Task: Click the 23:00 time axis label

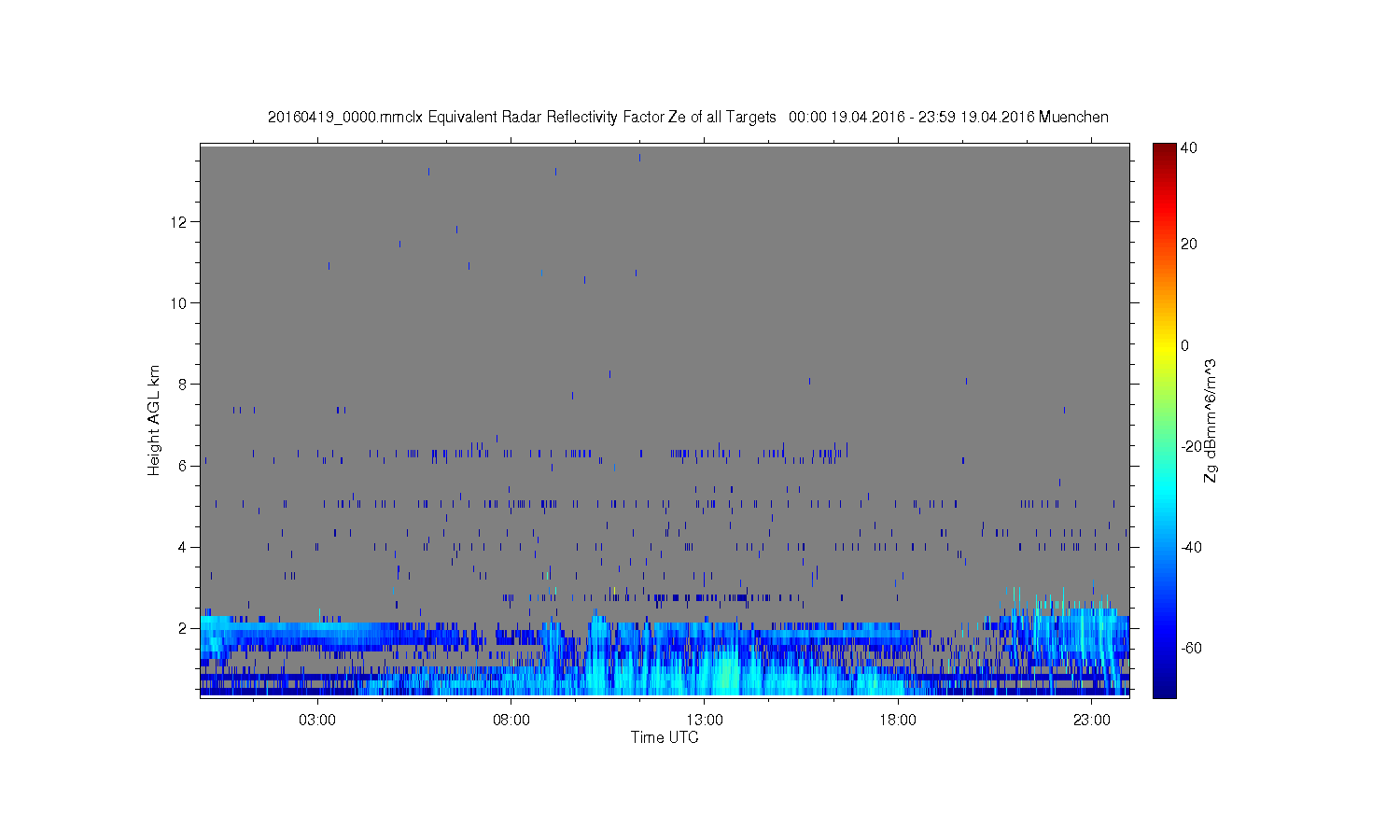Action: (1092, 721)
